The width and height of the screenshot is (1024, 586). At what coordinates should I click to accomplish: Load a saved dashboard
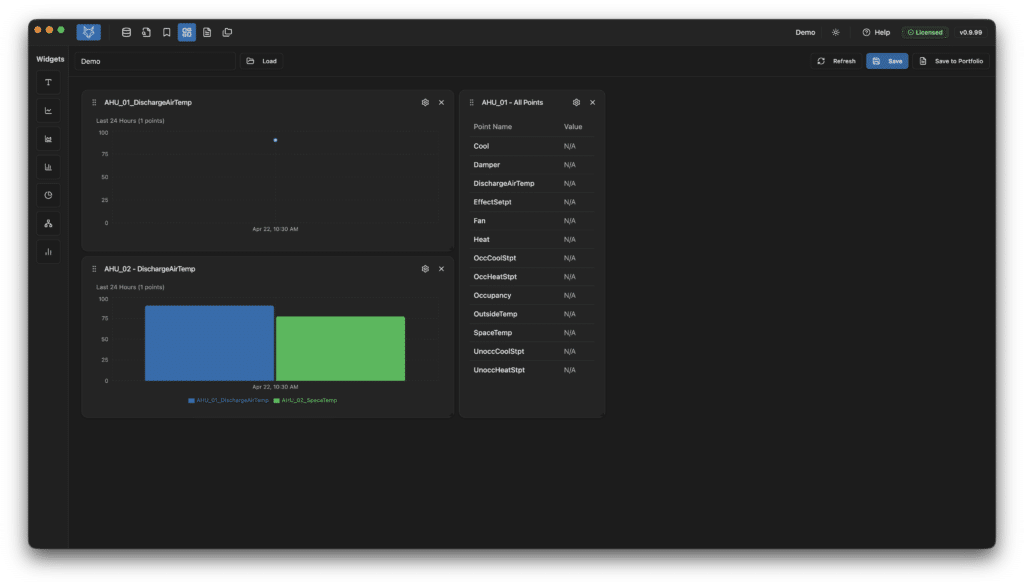click(x=262, y=61)
